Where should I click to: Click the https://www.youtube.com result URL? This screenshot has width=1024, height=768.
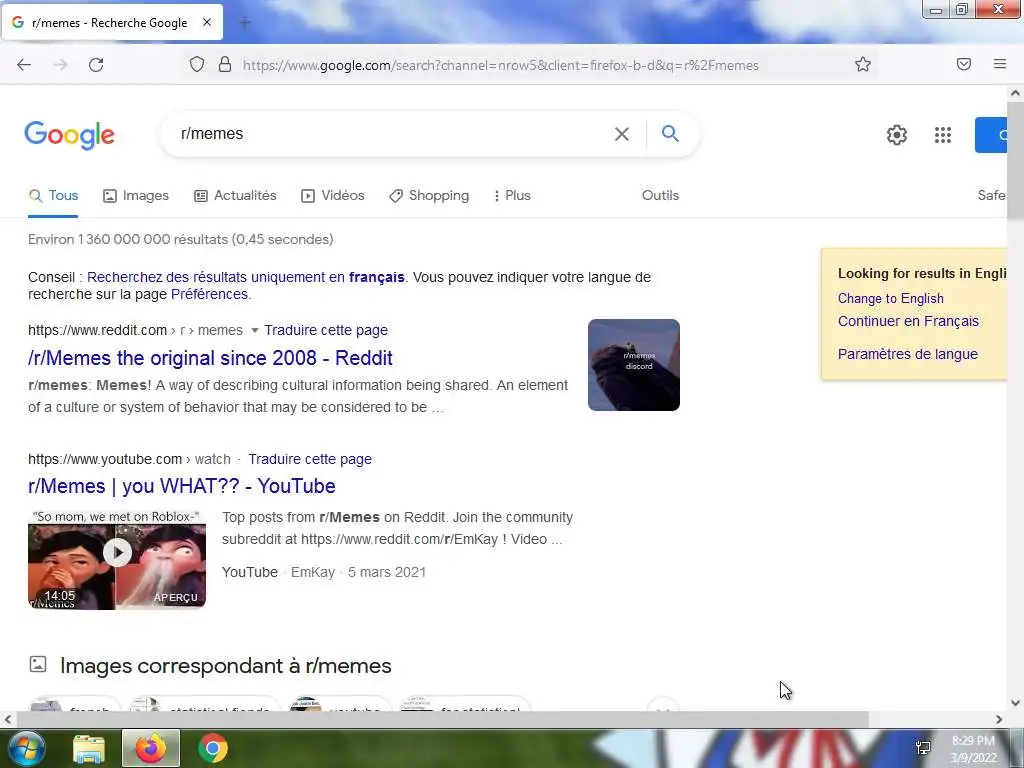click(104, 459)
